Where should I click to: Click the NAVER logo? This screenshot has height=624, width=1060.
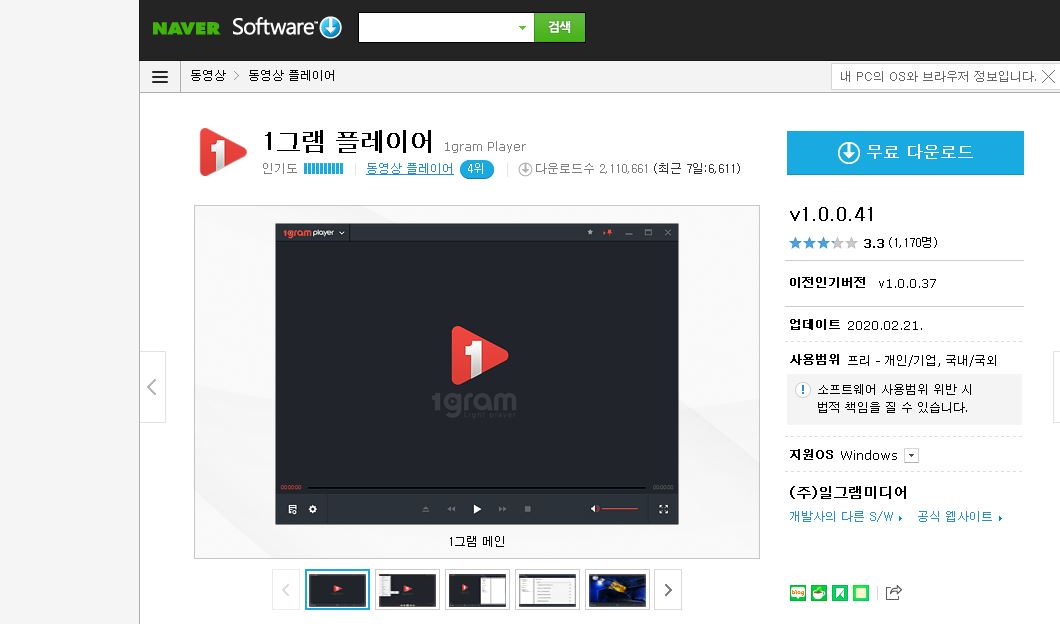click(186, 28)
